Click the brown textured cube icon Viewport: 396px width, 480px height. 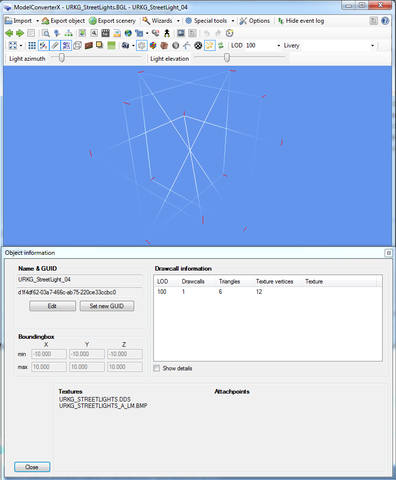pyautogui.click(x=164, y=45)
